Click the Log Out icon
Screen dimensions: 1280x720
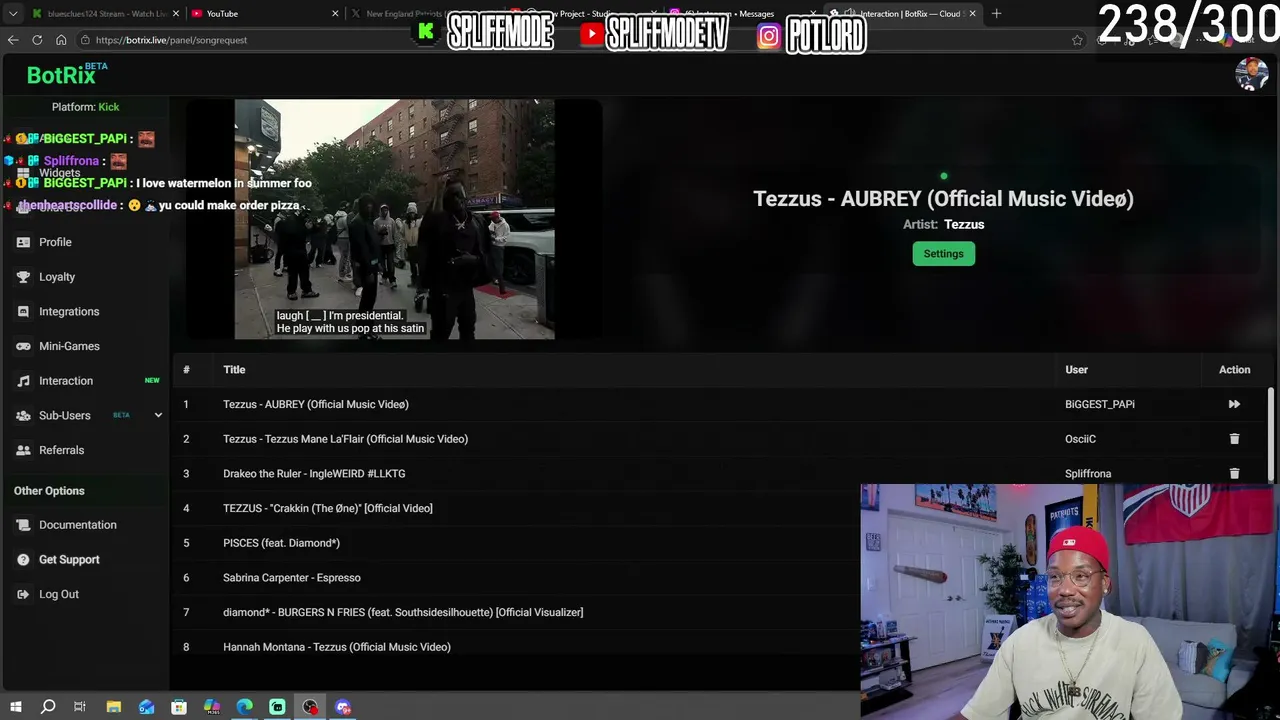pos(23,594)
